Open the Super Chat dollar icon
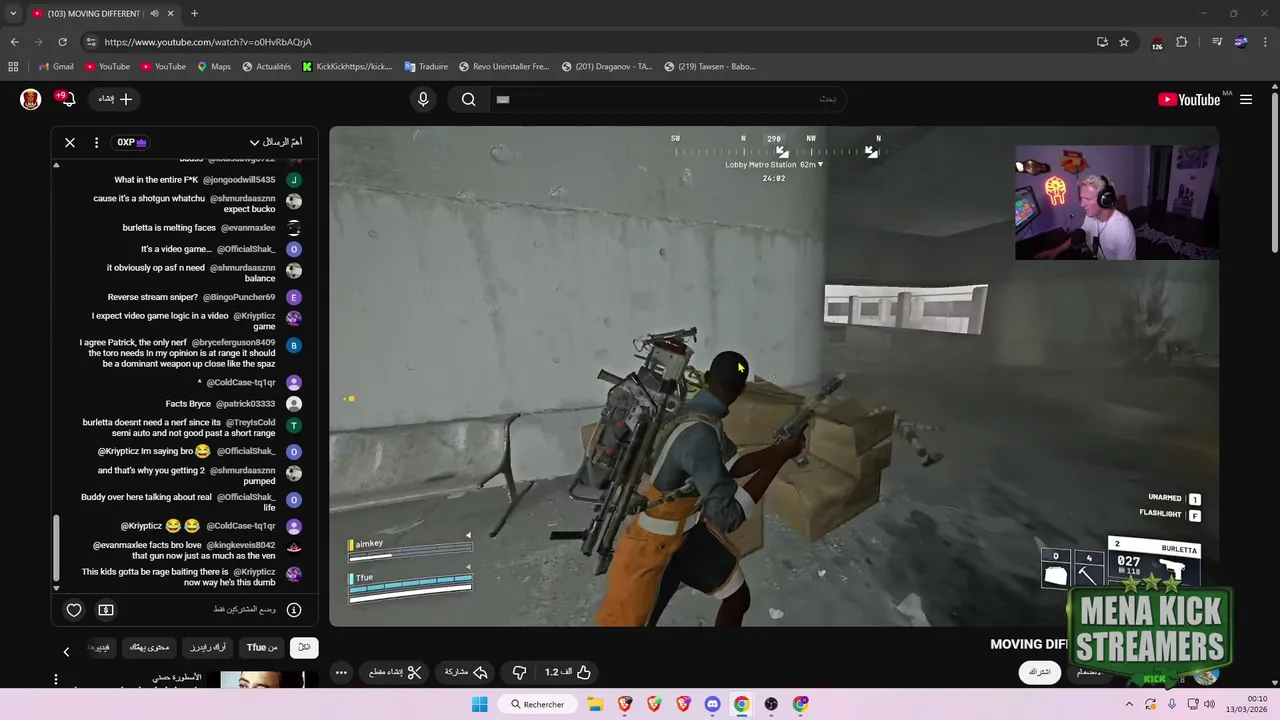Screen dimensions: 1280x720 [106, 610]
